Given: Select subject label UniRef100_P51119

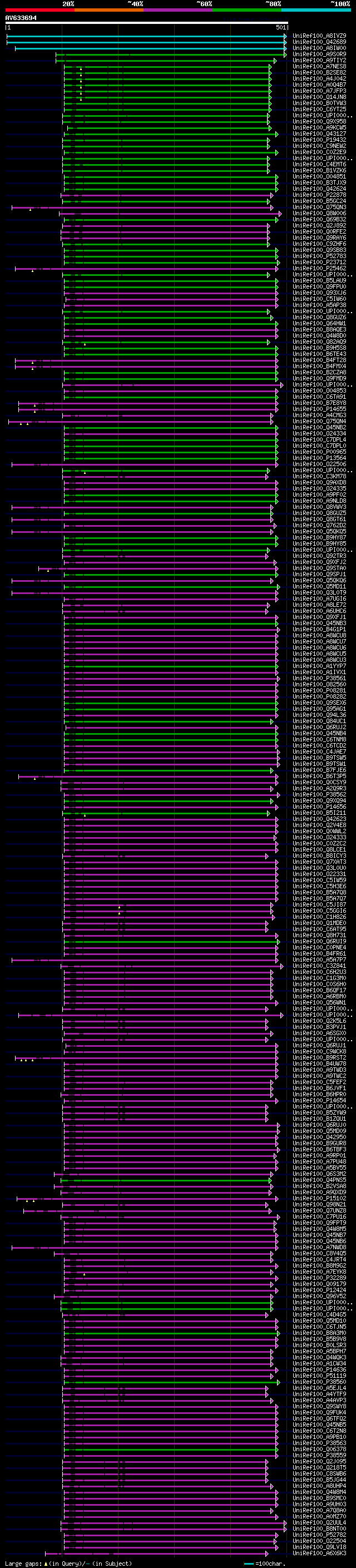Looking at the screenshot, I should point(319,1376).
